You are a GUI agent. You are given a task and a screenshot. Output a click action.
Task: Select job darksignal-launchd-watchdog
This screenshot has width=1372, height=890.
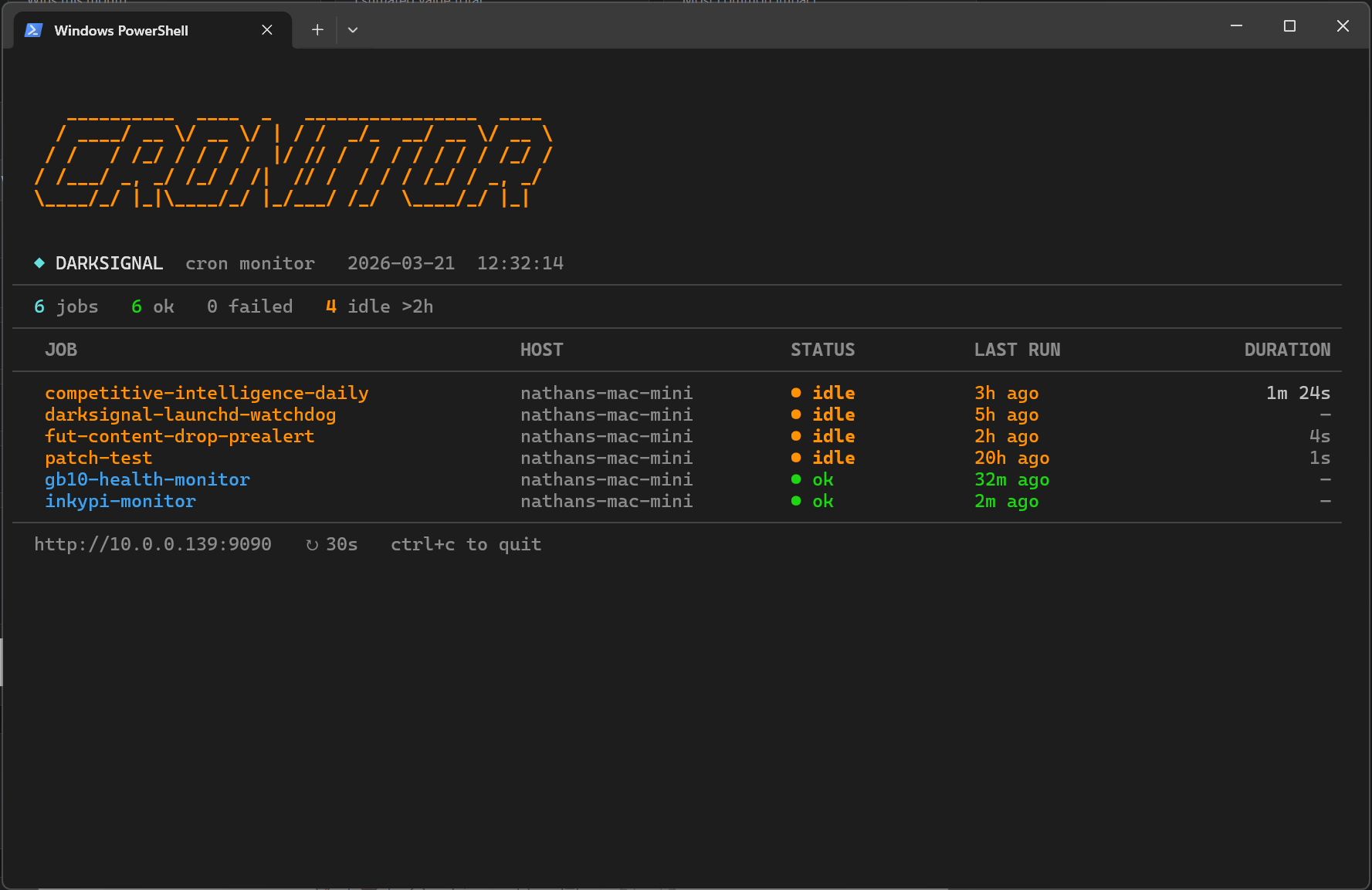coord(191,415)
